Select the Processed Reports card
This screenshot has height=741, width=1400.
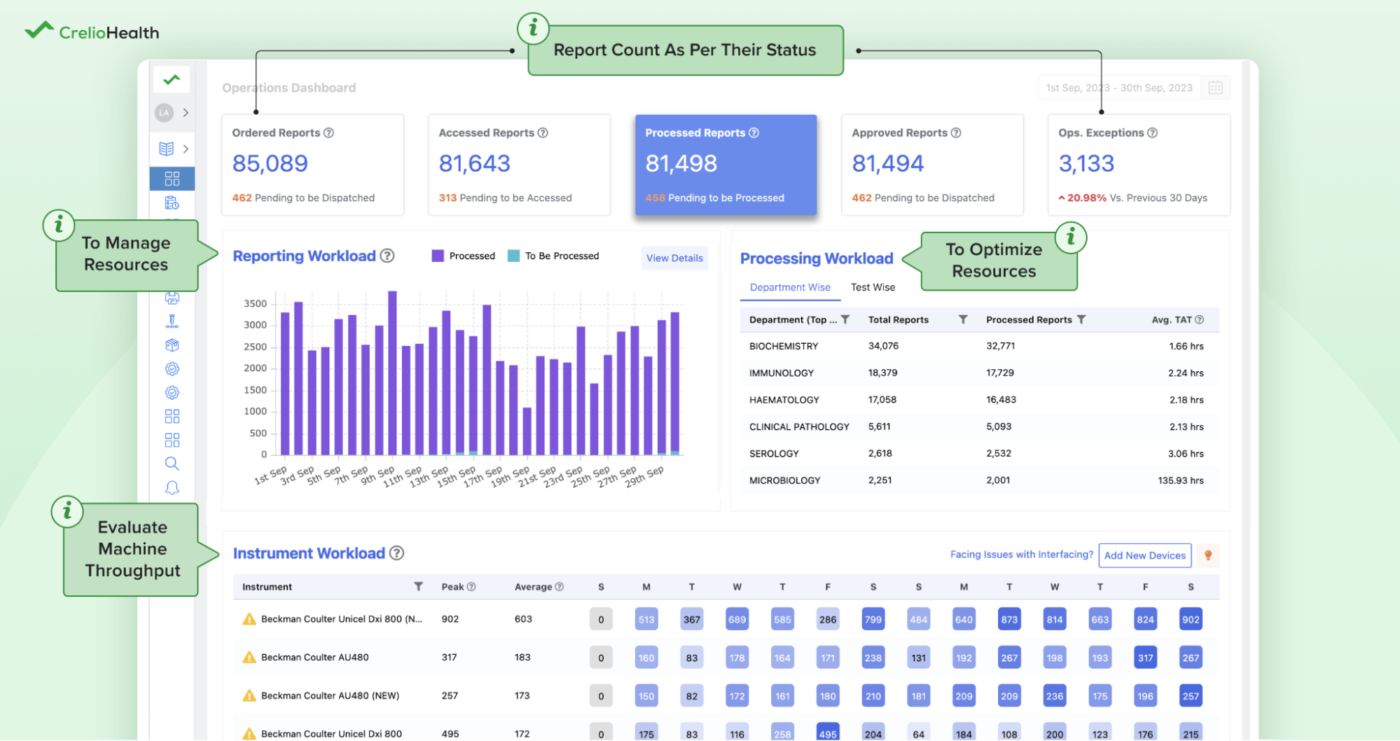tap(725, 165)
